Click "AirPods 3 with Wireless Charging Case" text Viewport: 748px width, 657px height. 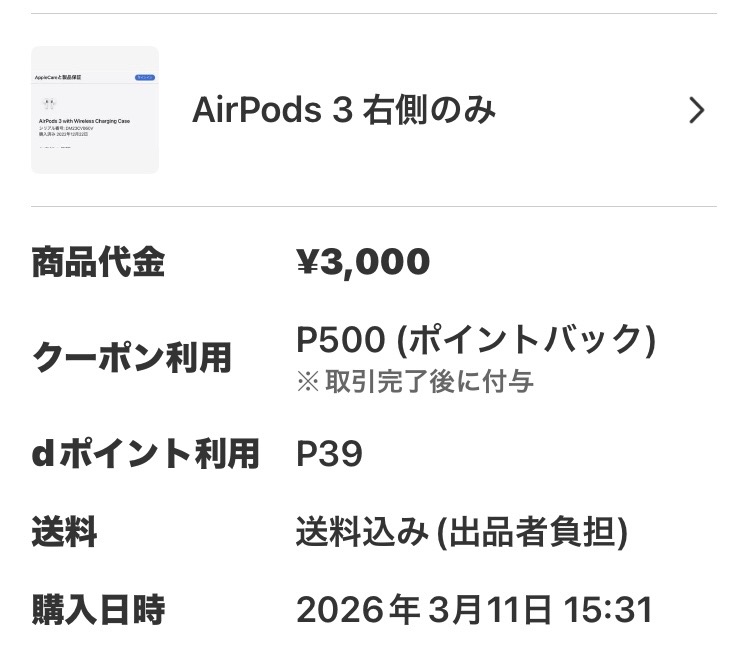pyautogui.click(x=84, y=121)
